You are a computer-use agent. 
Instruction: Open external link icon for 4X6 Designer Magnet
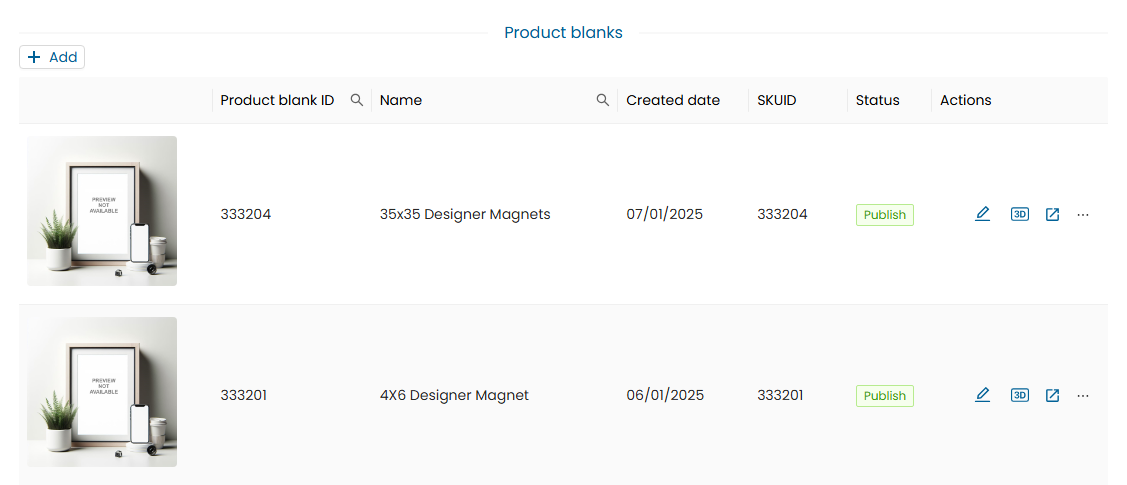[x=1052, y=395]
